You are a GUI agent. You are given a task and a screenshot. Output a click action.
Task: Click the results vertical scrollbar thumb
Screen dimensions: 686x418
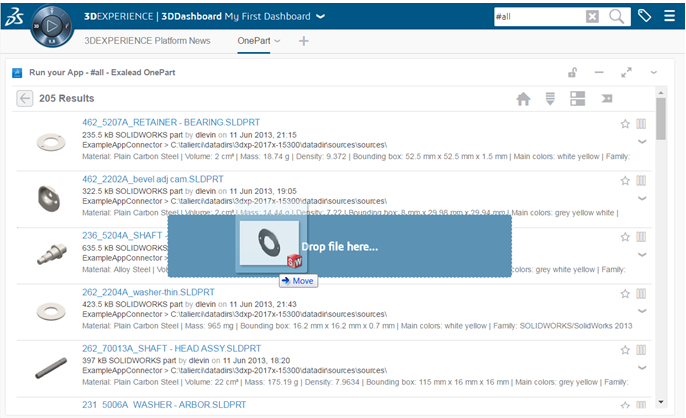[x=661, y=119]
